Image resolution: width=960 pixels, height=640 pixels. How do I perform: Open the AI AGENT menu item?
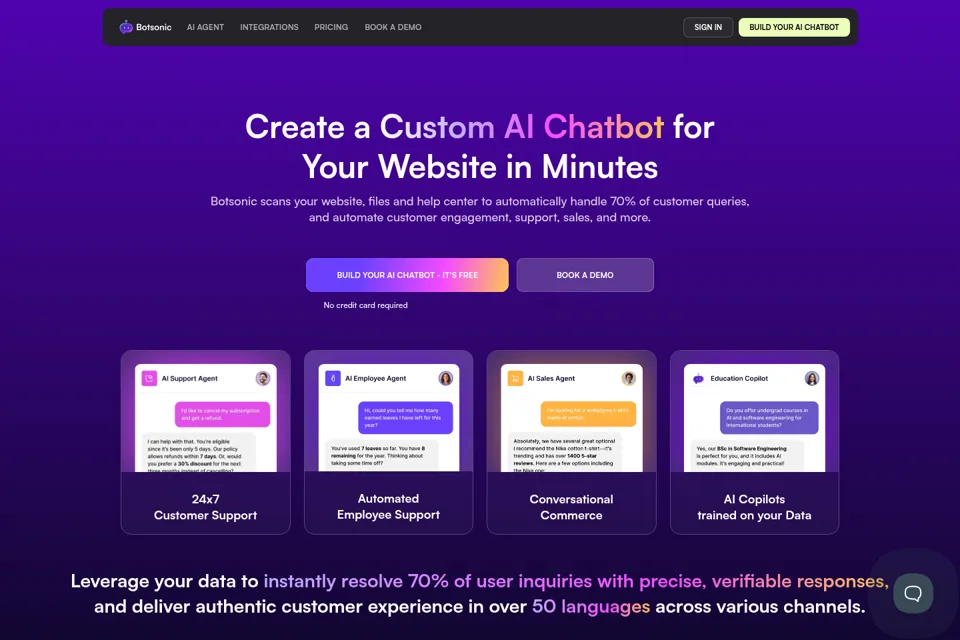[205, 27]
